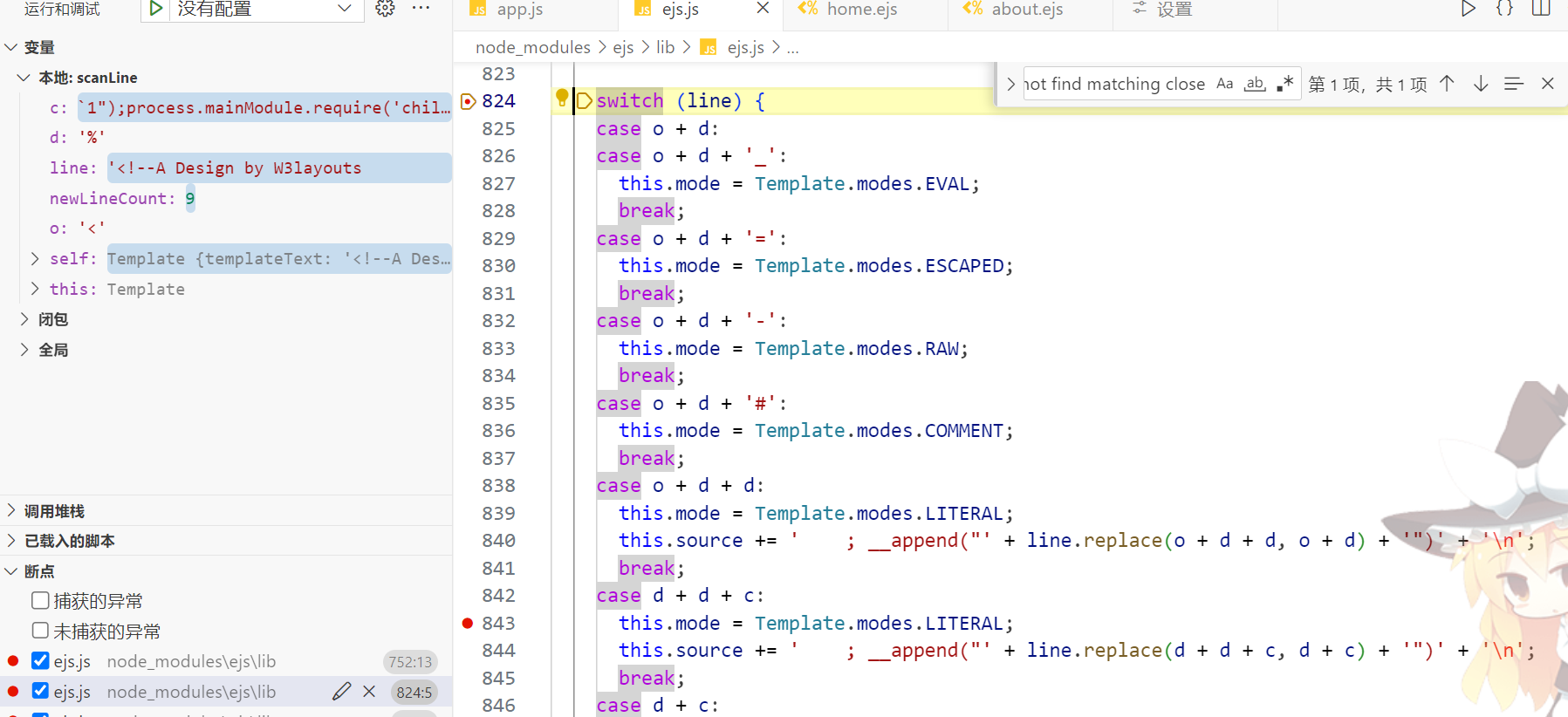The width and height of the screenshot is (1568, 717).
Task: Split the editor with the layout icon
Action: (x=1542, y=9)
